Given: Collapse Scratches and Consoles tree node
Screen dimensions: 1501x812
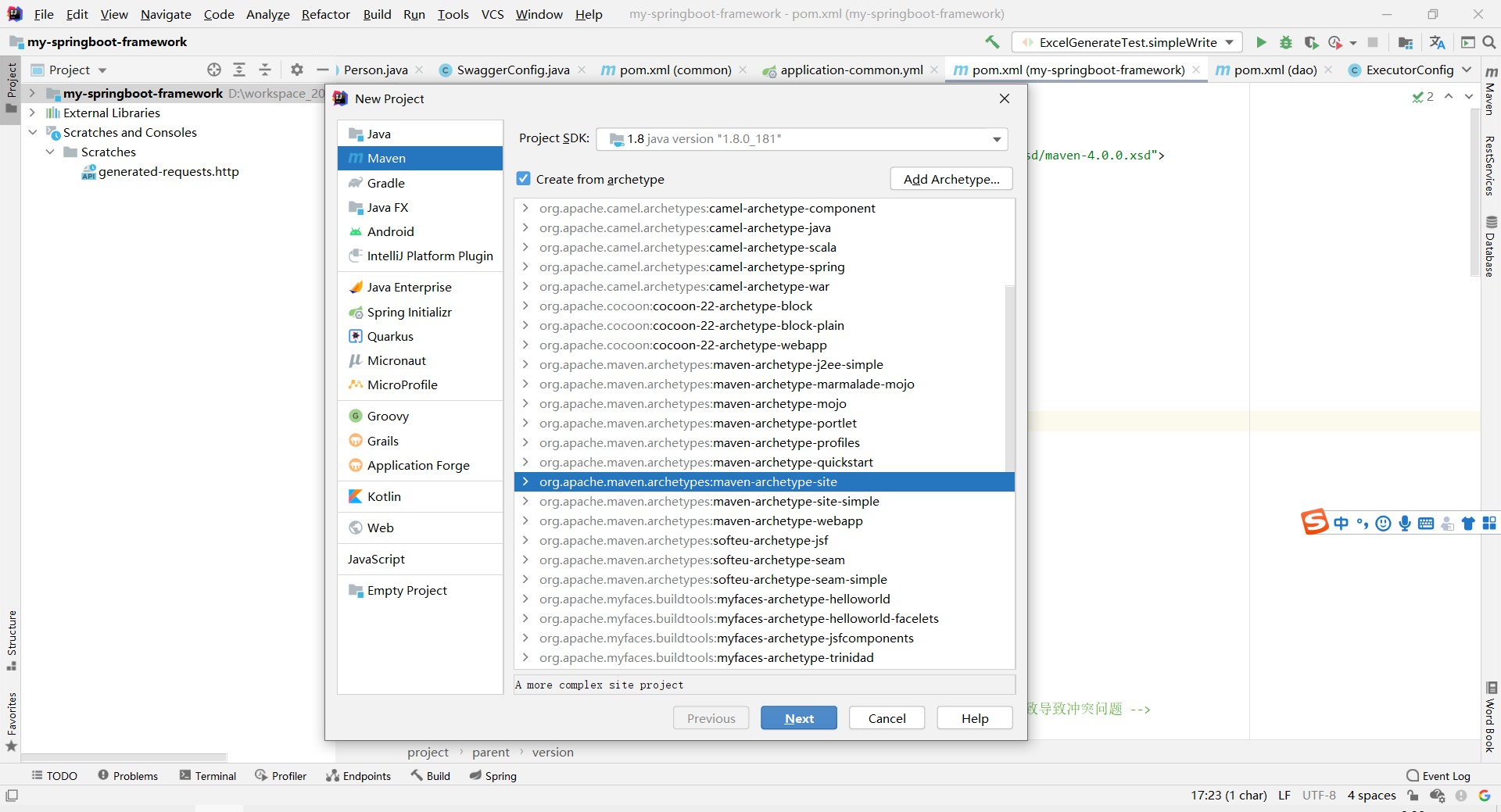Looking at the screenshot, I should tap(32, 132).
